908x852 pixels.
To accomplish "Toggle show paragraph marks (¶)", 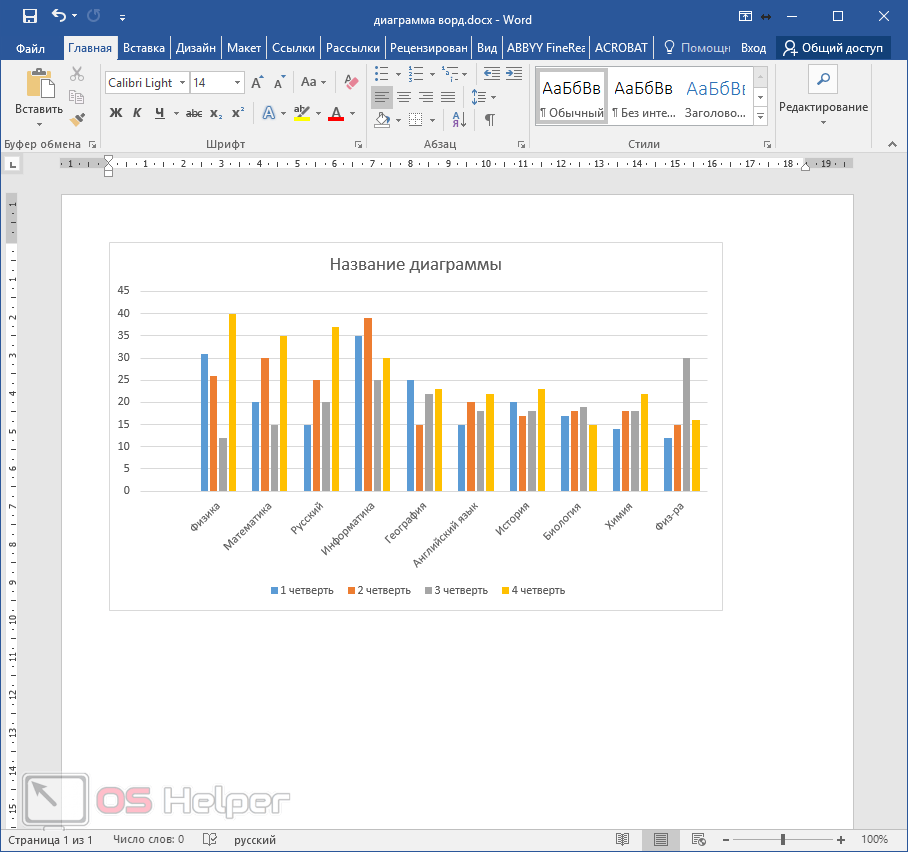I will [x=489, y=120].
